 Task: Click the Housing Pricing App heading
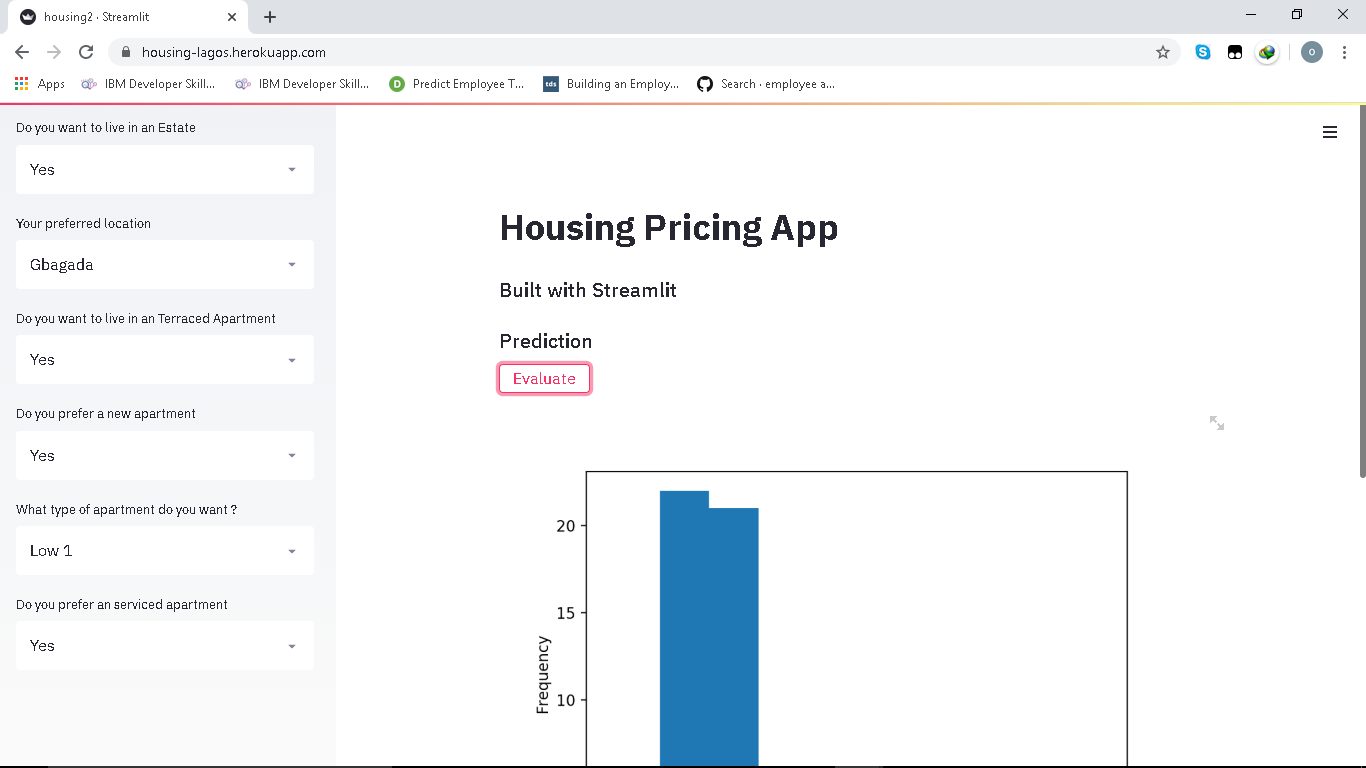coord(669,228)
